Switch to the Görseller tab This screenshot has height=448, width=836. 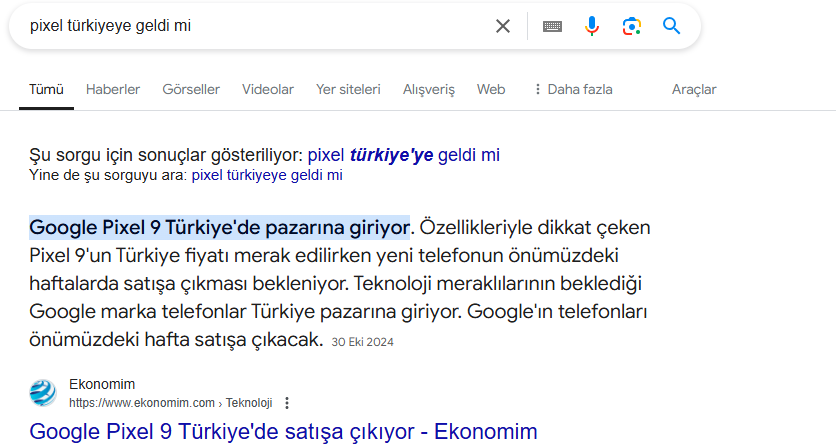[191, 89]
